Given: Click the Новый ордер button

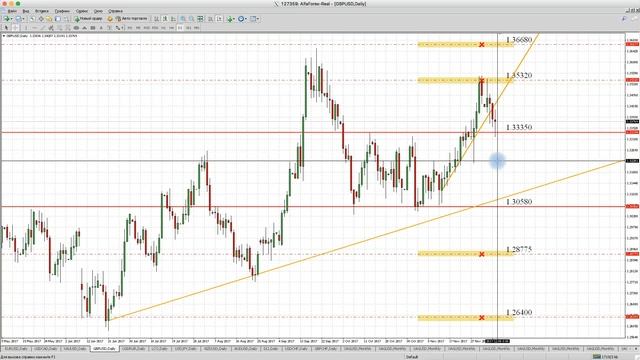Looking at the screenshot, I should pos(88,19).
